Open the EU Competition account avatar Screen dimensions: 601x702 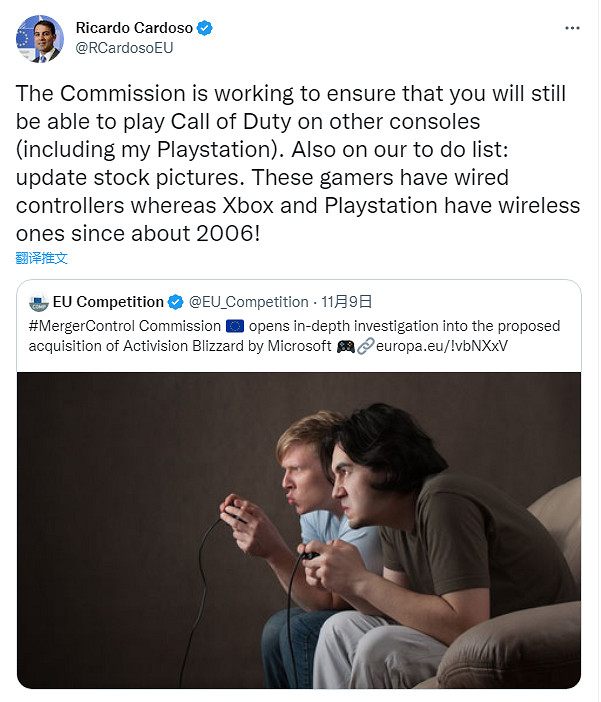[39, 302]
